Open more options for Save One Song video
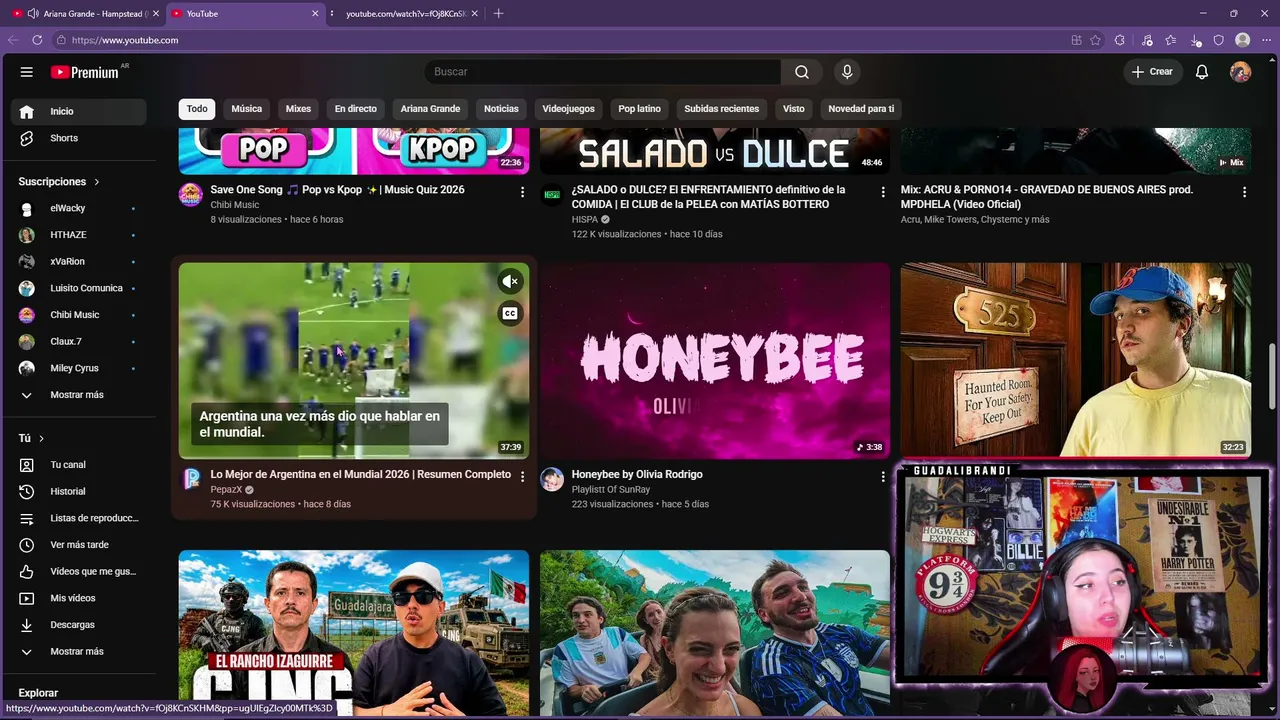1280x720 pixels. point(522,191)
